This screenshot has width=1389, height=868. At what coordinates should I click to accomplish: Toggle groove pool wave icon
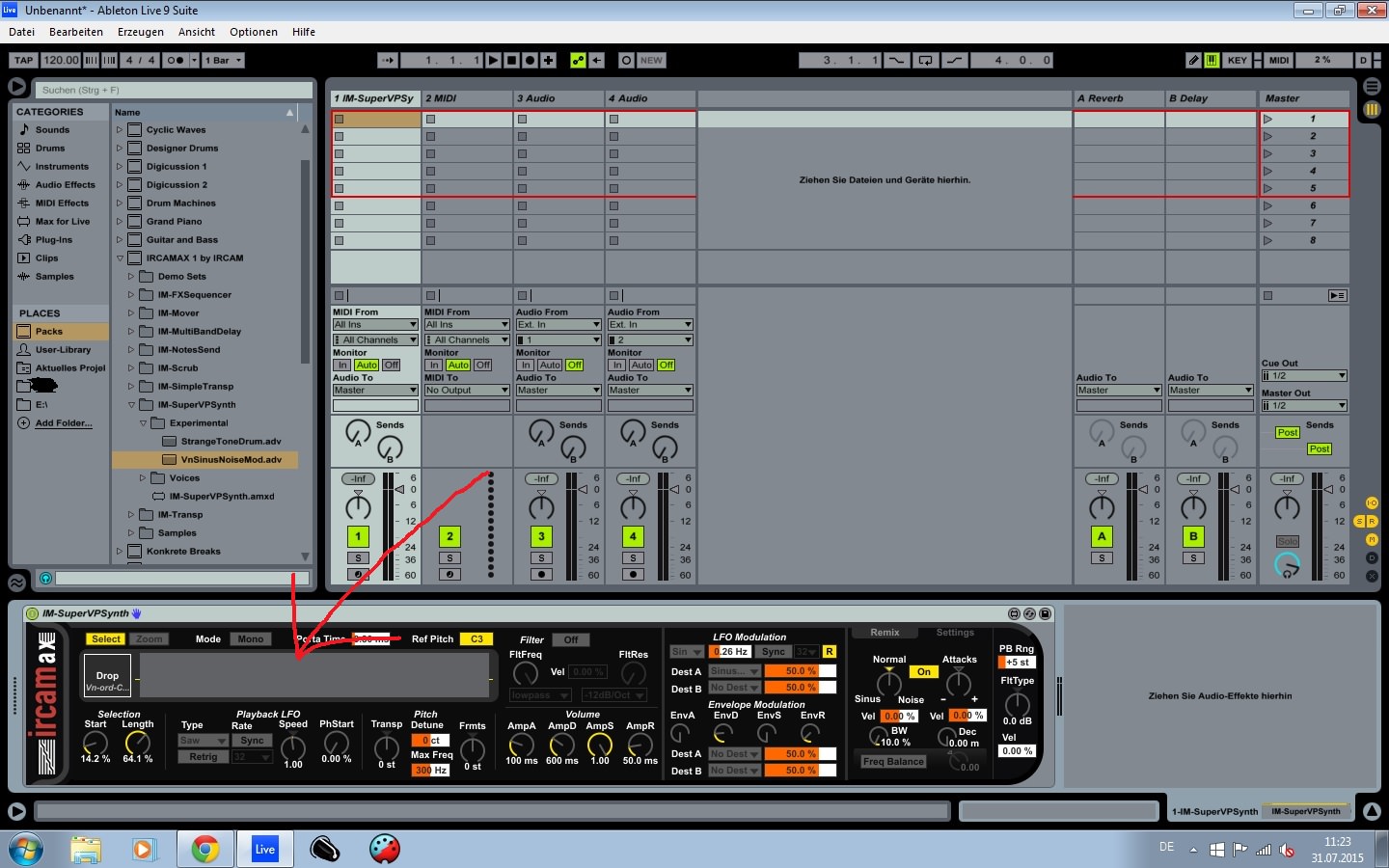[x=17, y=583]
